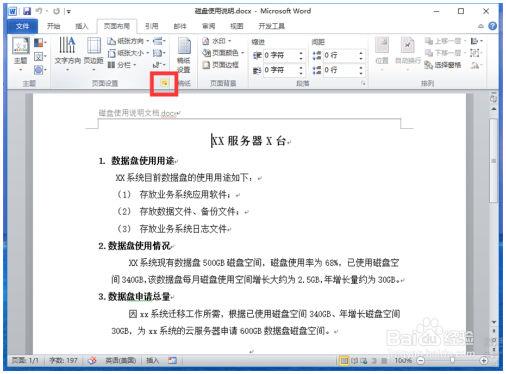Expand the Orientation (纸张方向) dropdown

pyautogui.click(x=128, y=41)
